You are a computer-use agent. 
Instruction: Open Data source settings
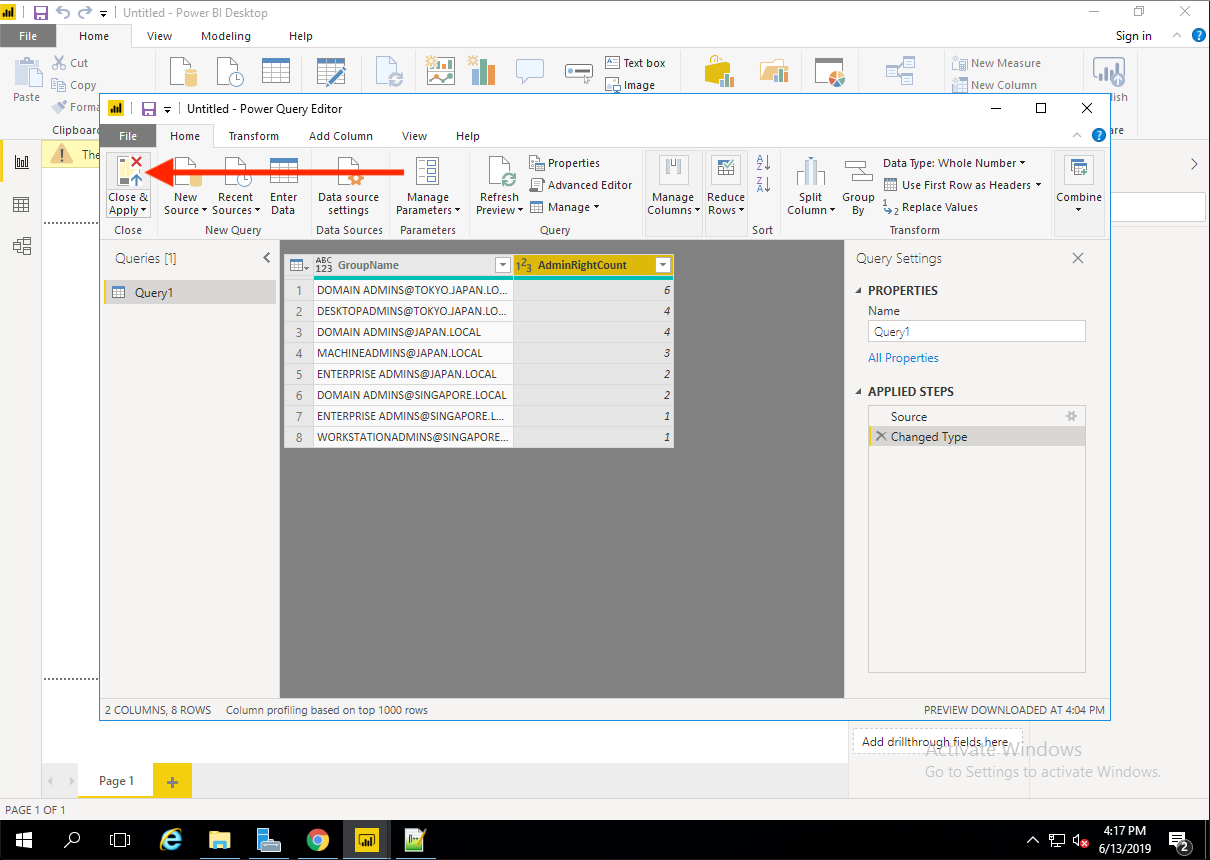348,187
